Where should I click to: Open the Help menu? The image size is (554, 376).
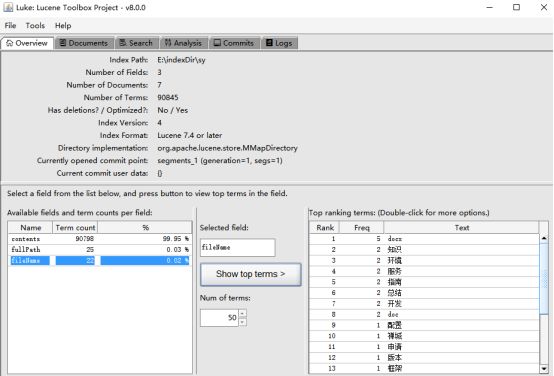click(63, 25)
